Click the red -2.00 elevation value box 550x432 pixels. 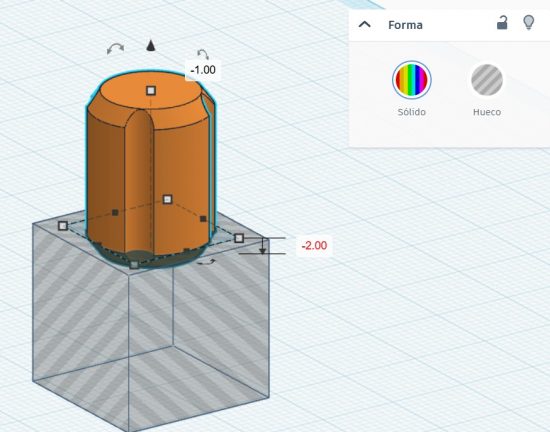pos(314,245)
